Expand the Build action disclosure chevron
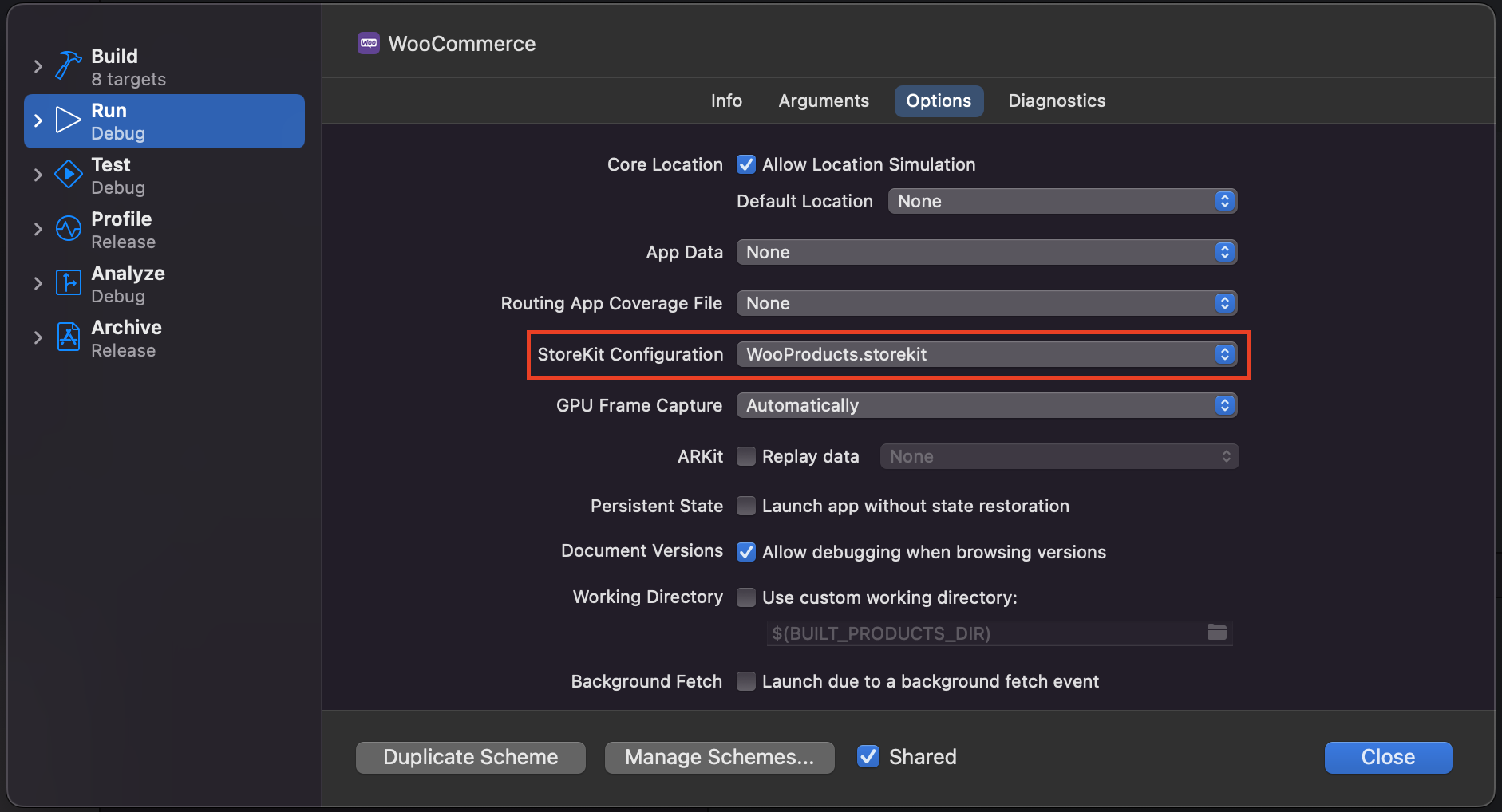The image size is (1502, 812). (x=38, y=66)
